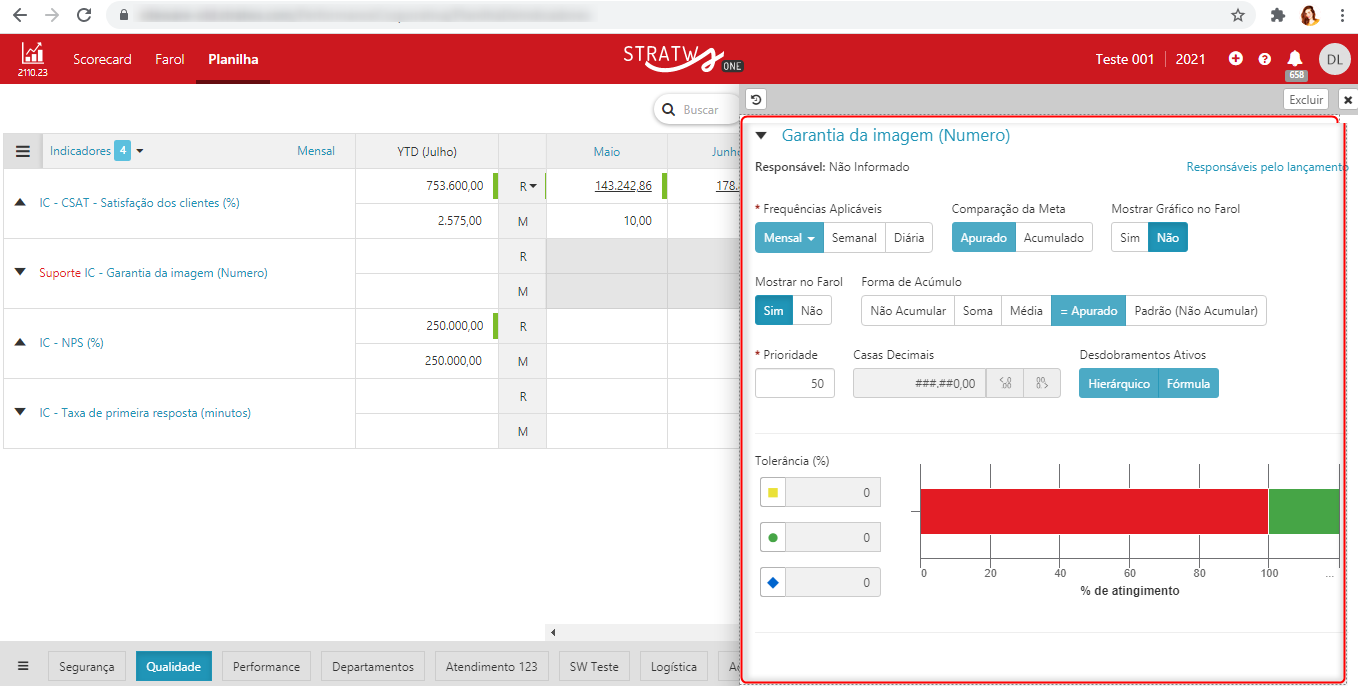The width and height of the screenshot is (1358, 686).
Task: Select the yellow square tolerance icon
Action: click(773, 492)
